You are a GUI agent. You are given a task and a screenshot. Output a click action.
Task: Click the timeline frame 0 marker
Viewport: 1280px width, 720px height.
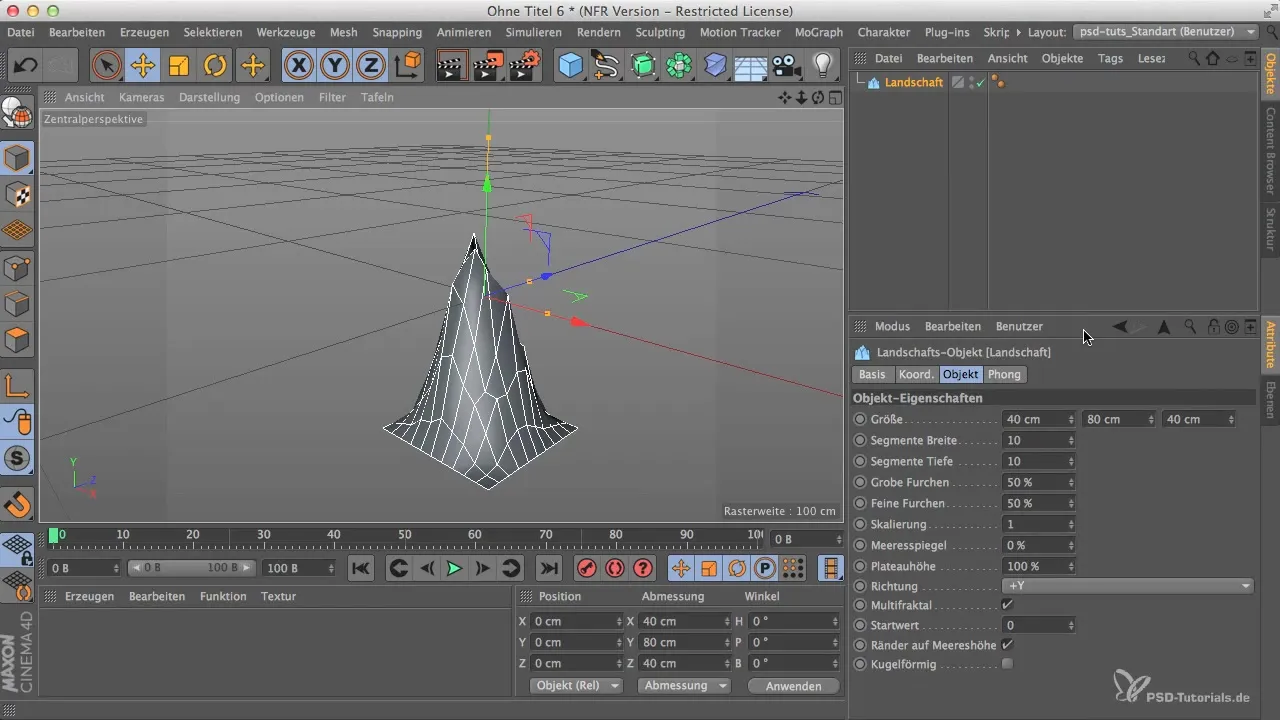tap(54, 536)
